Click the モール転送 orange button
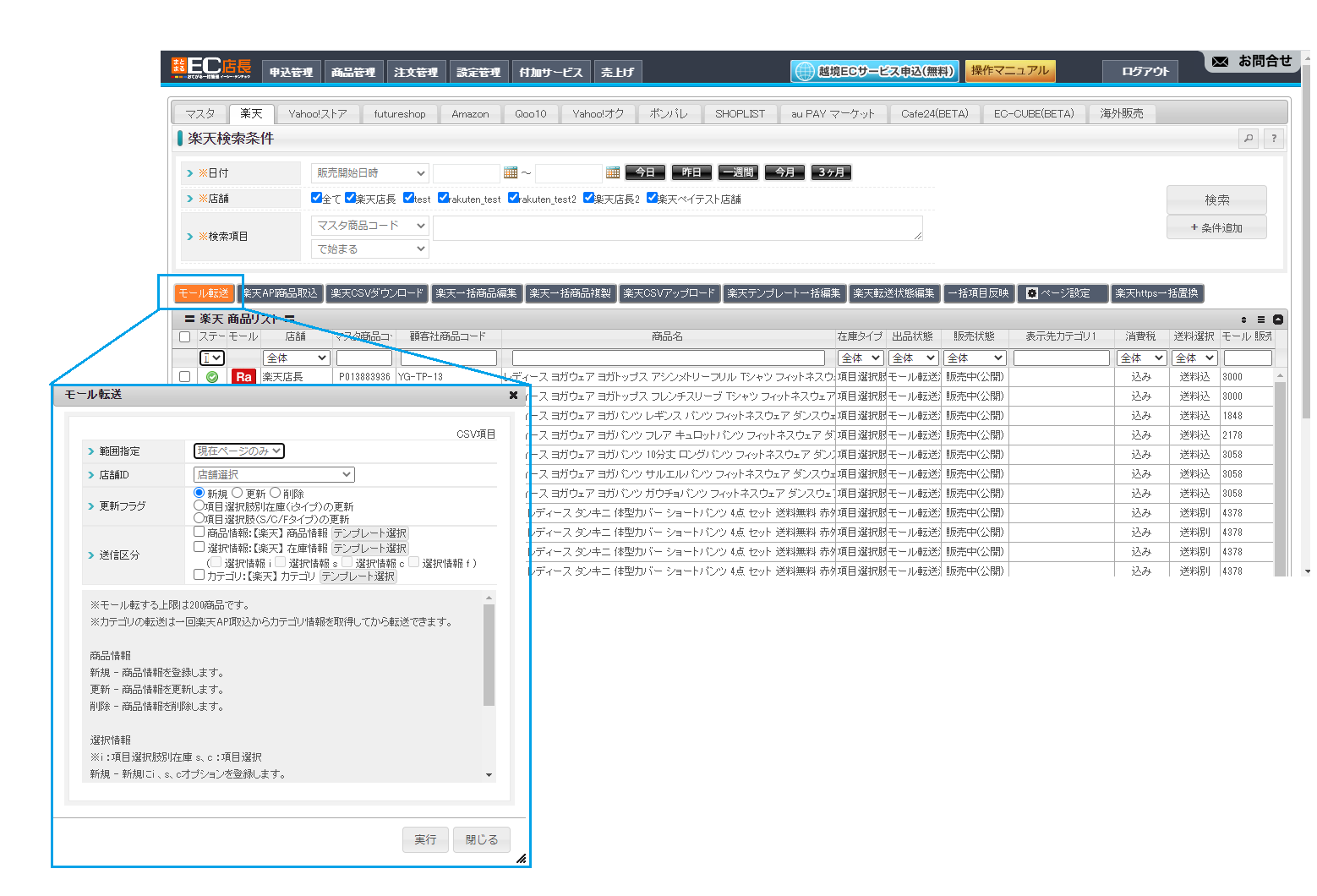Viewport: 1317px width, 896px height. coord(204,293)
